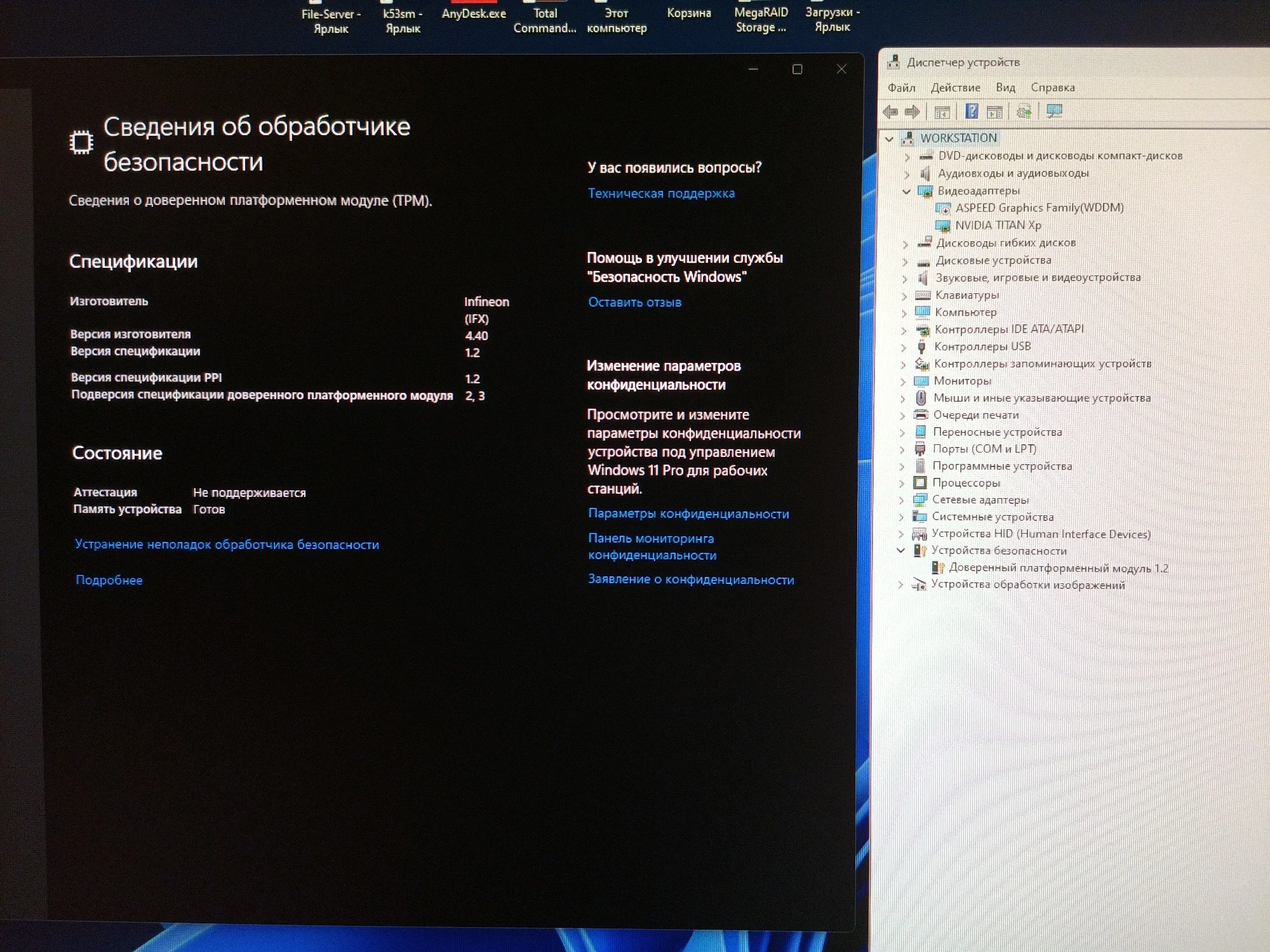Open the Вид menu in Device Manager
Image resolution: width=1270 pixels, height=952 pixels.
coord(1006,88)
